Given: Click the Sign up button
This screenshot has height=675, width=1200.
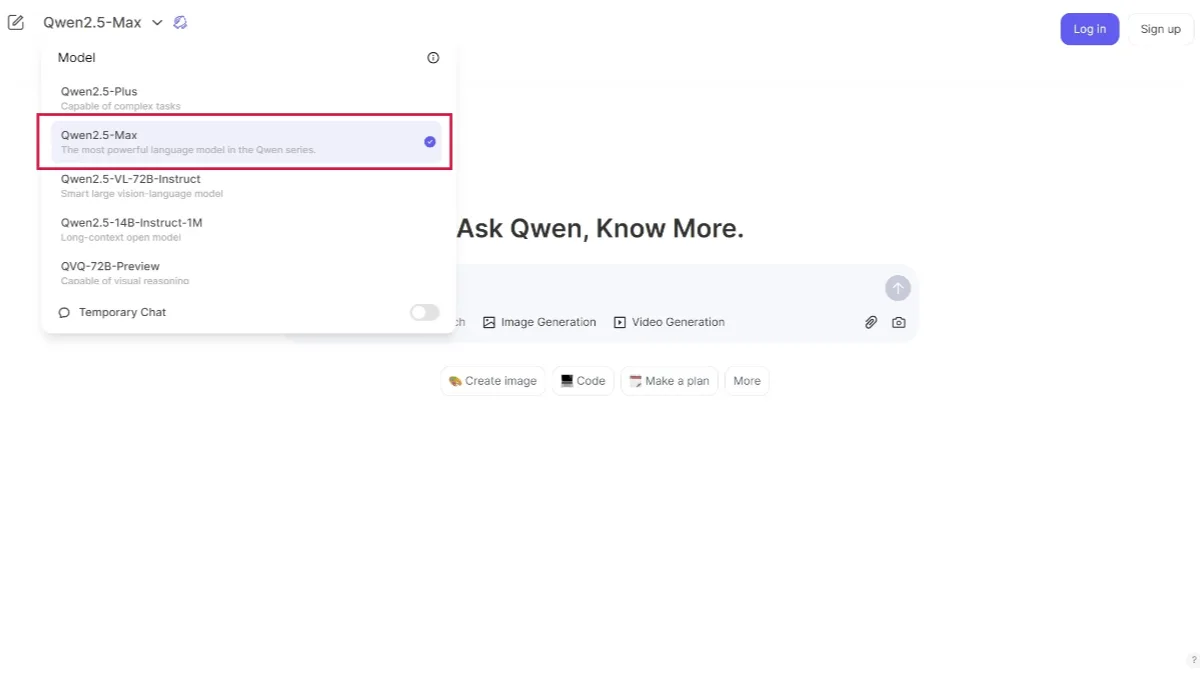Looking at the screenshot, I should tap(1160, 29).
